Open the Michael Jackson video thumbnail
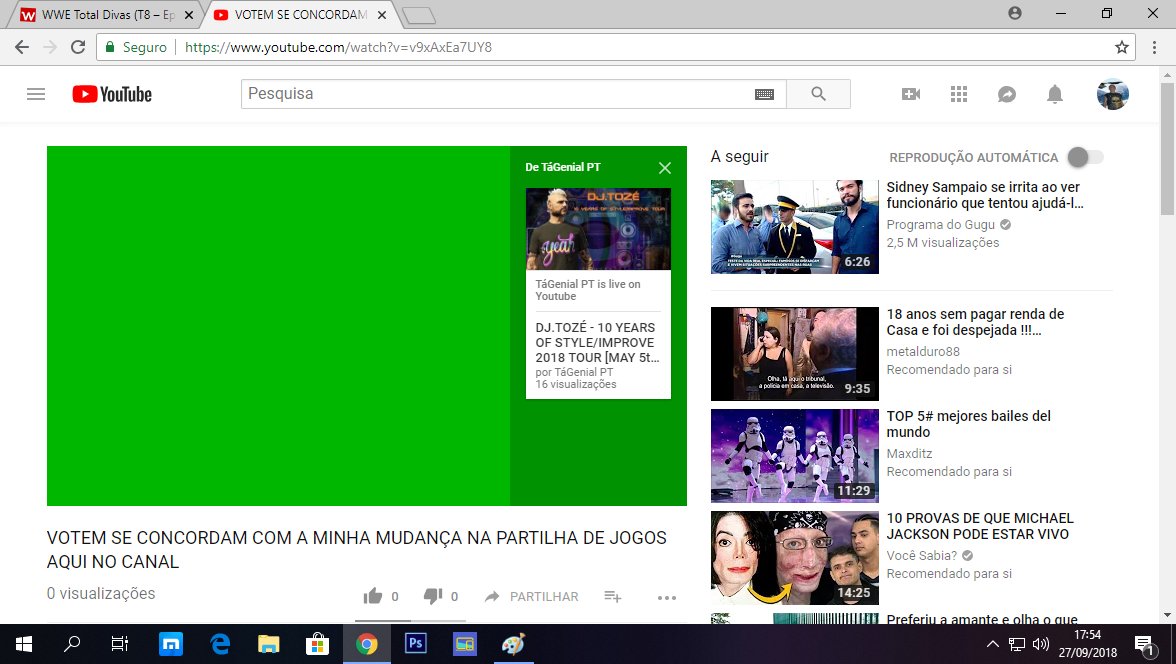The height and width of the screenshot is (664, 1176). (x=794, y=557)
